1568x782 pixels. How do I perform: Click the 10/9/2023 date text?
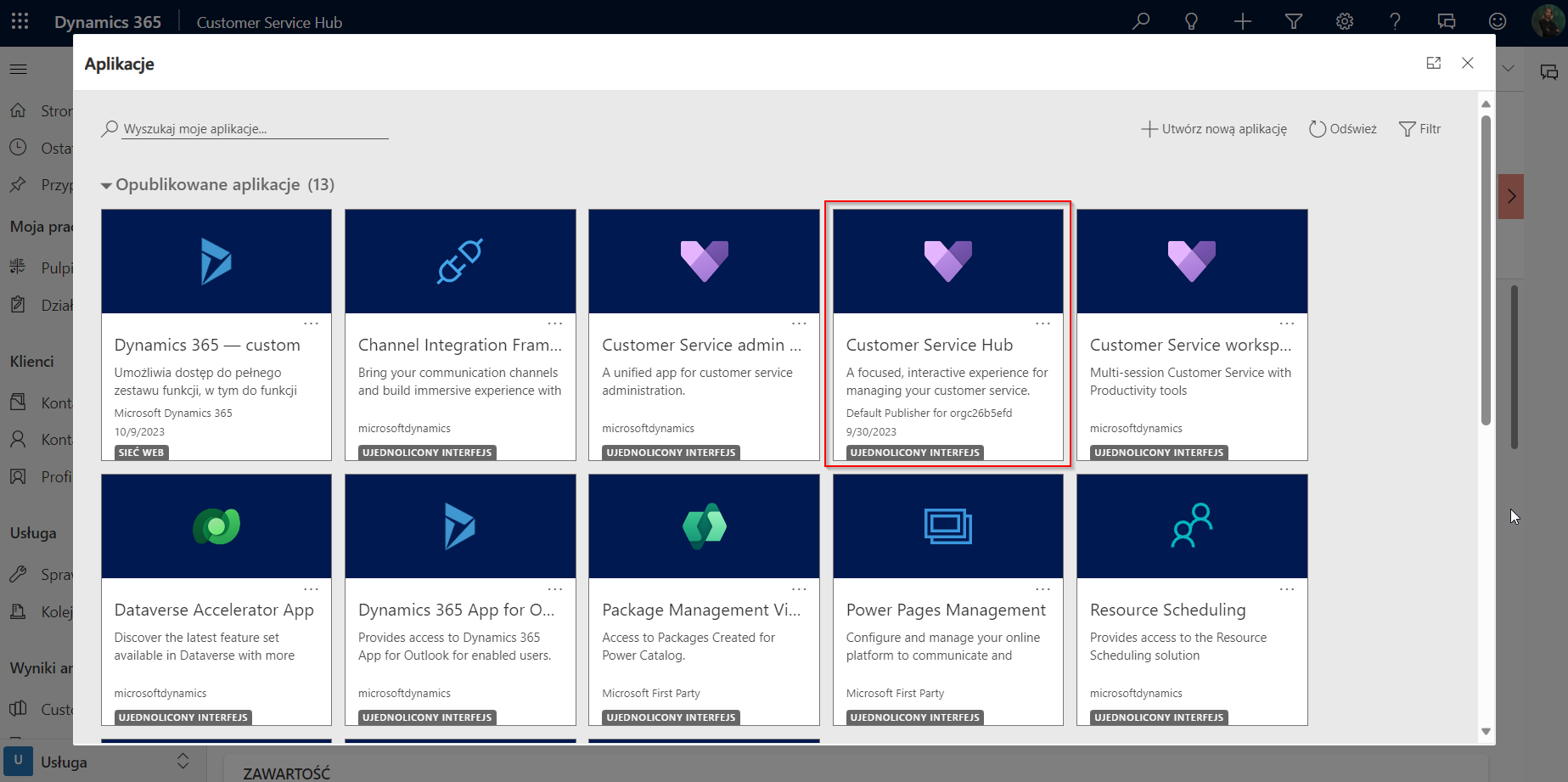coord(139,431)
